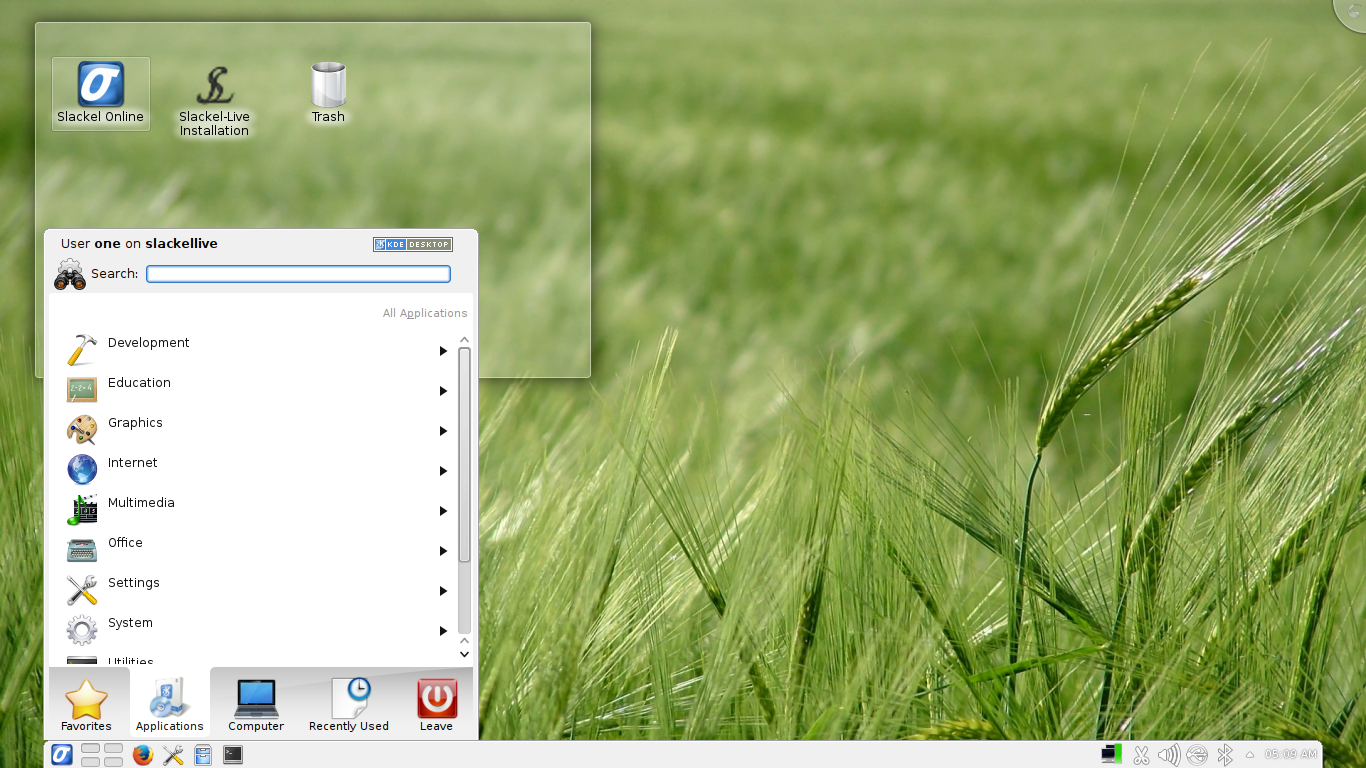This screenshot has height=768, width=1366.
Task: Switch to the Recently Used tab
Action: coord(349,704)
